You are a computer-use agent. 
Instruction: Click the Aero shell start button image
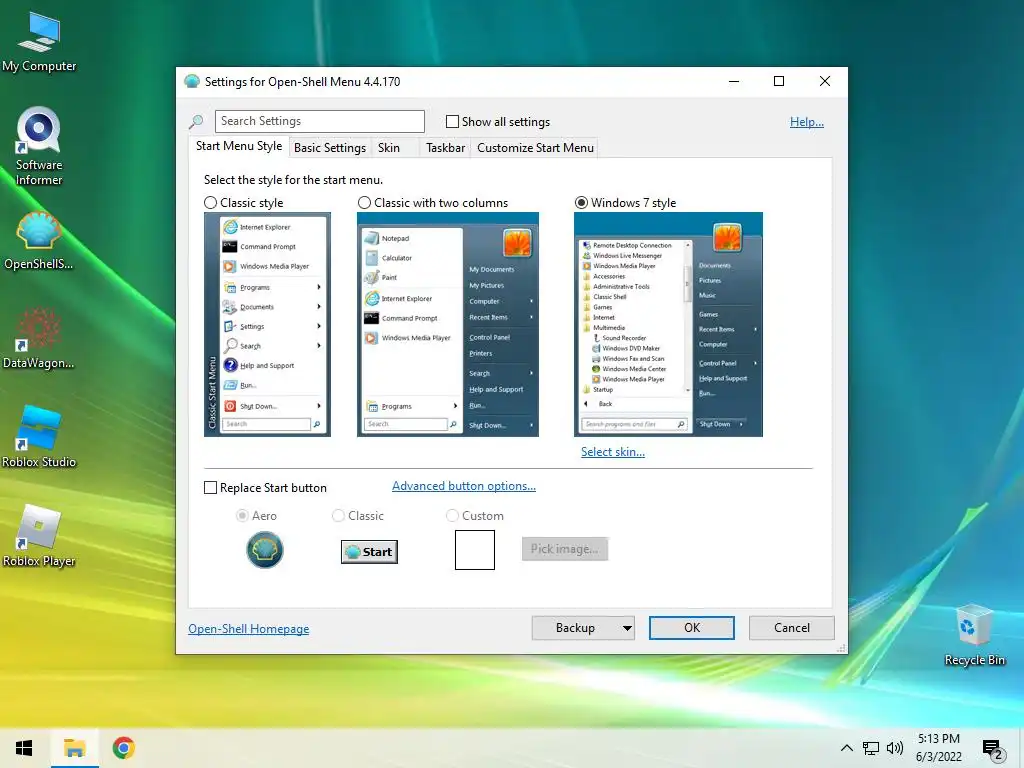(264, 550)
